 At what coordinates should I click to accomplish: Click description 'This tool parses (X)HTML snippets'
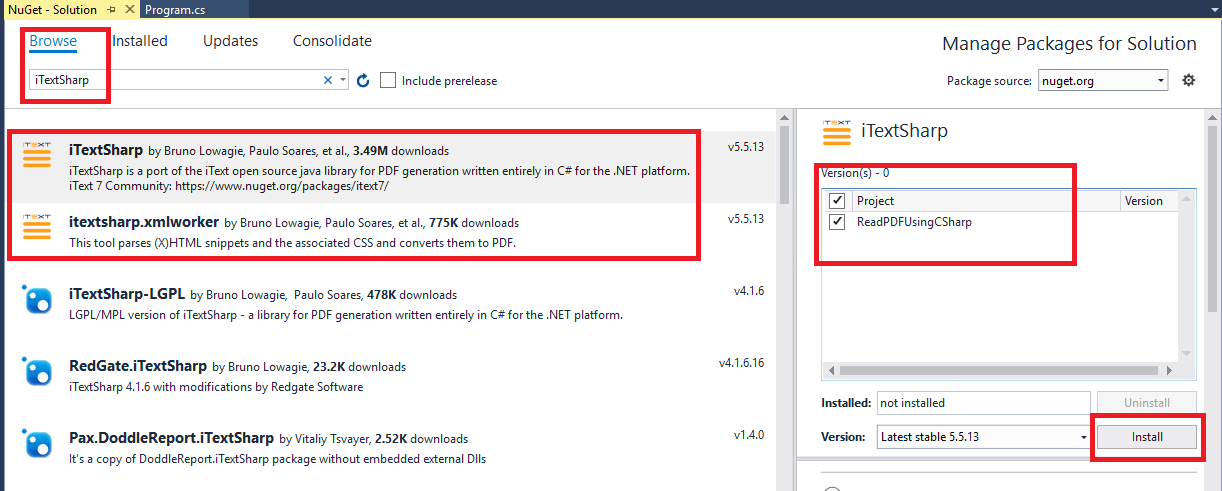(293, 243)
